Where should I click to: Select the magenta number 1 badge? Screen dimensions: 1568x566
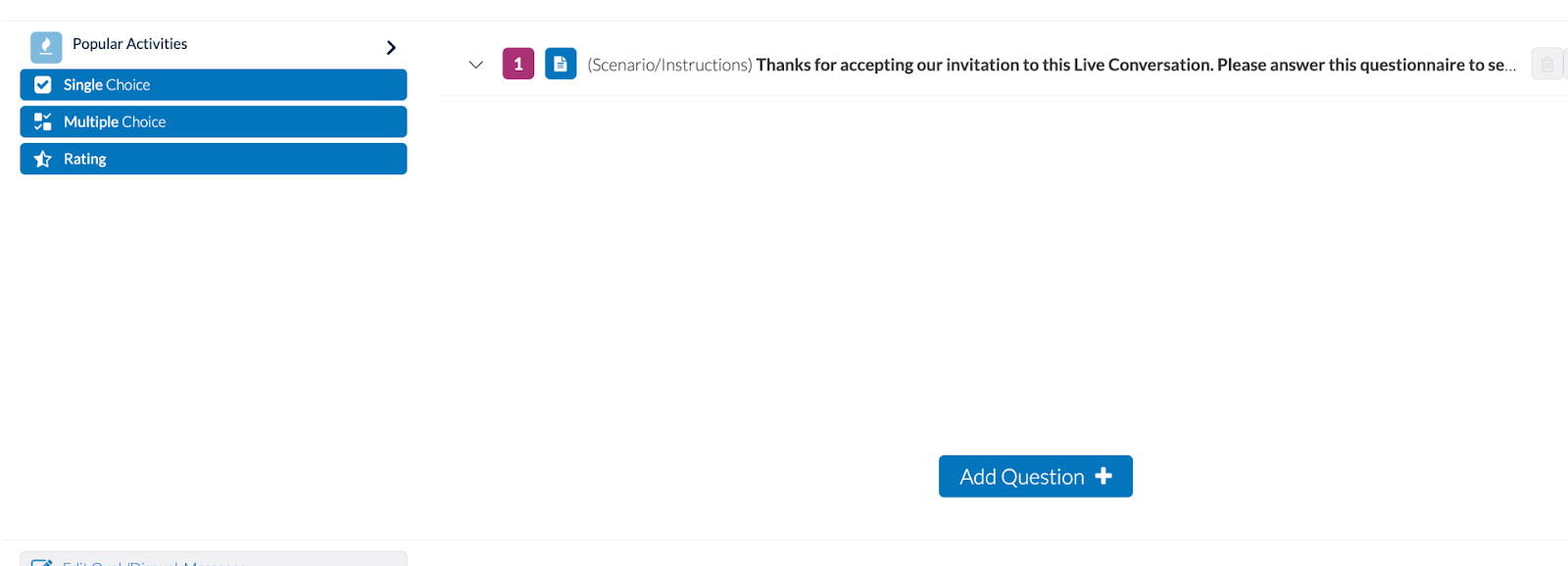518,64
